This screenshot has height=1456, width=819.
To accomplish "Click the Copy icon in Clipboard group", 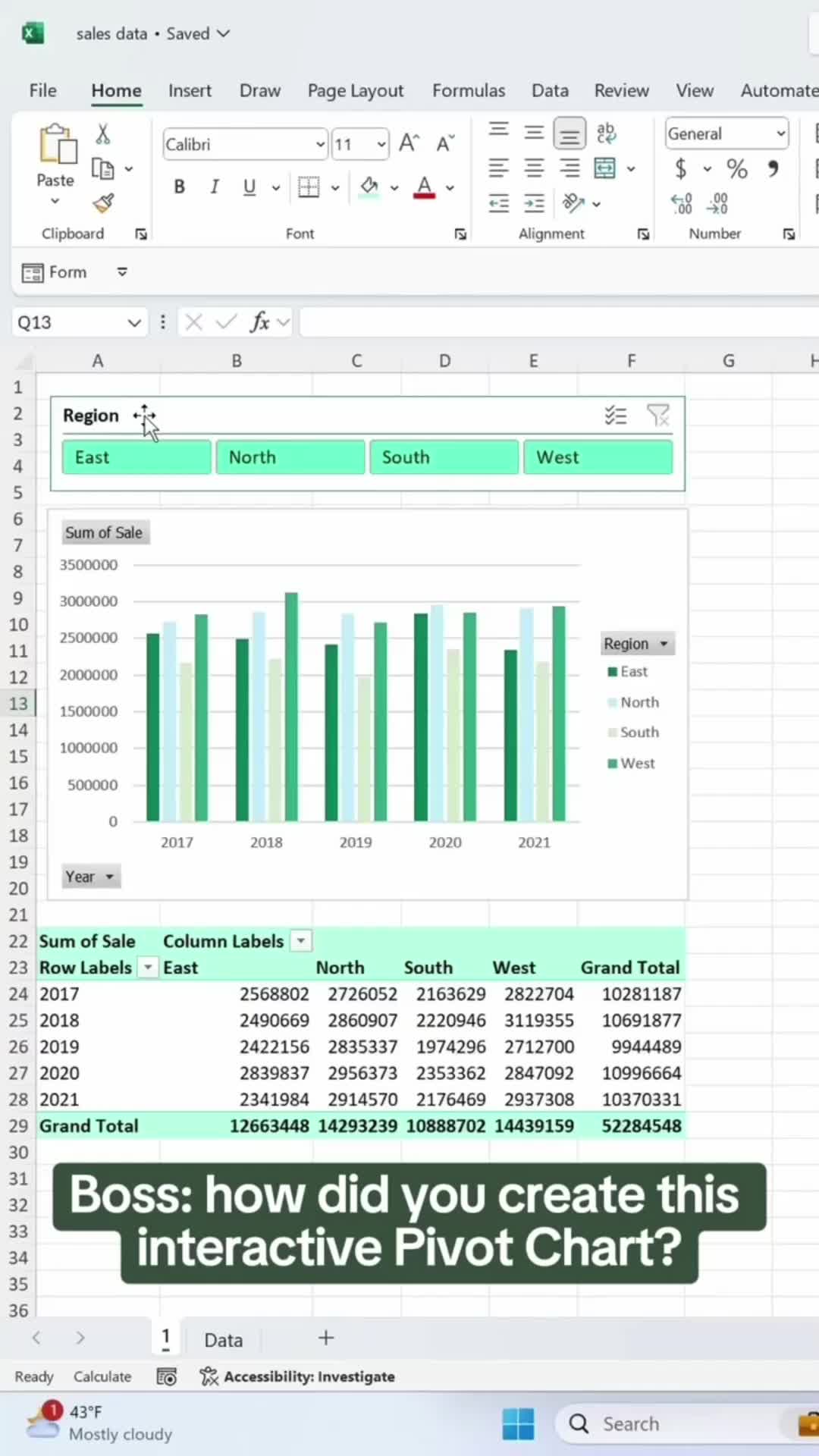I will (102, 168).
